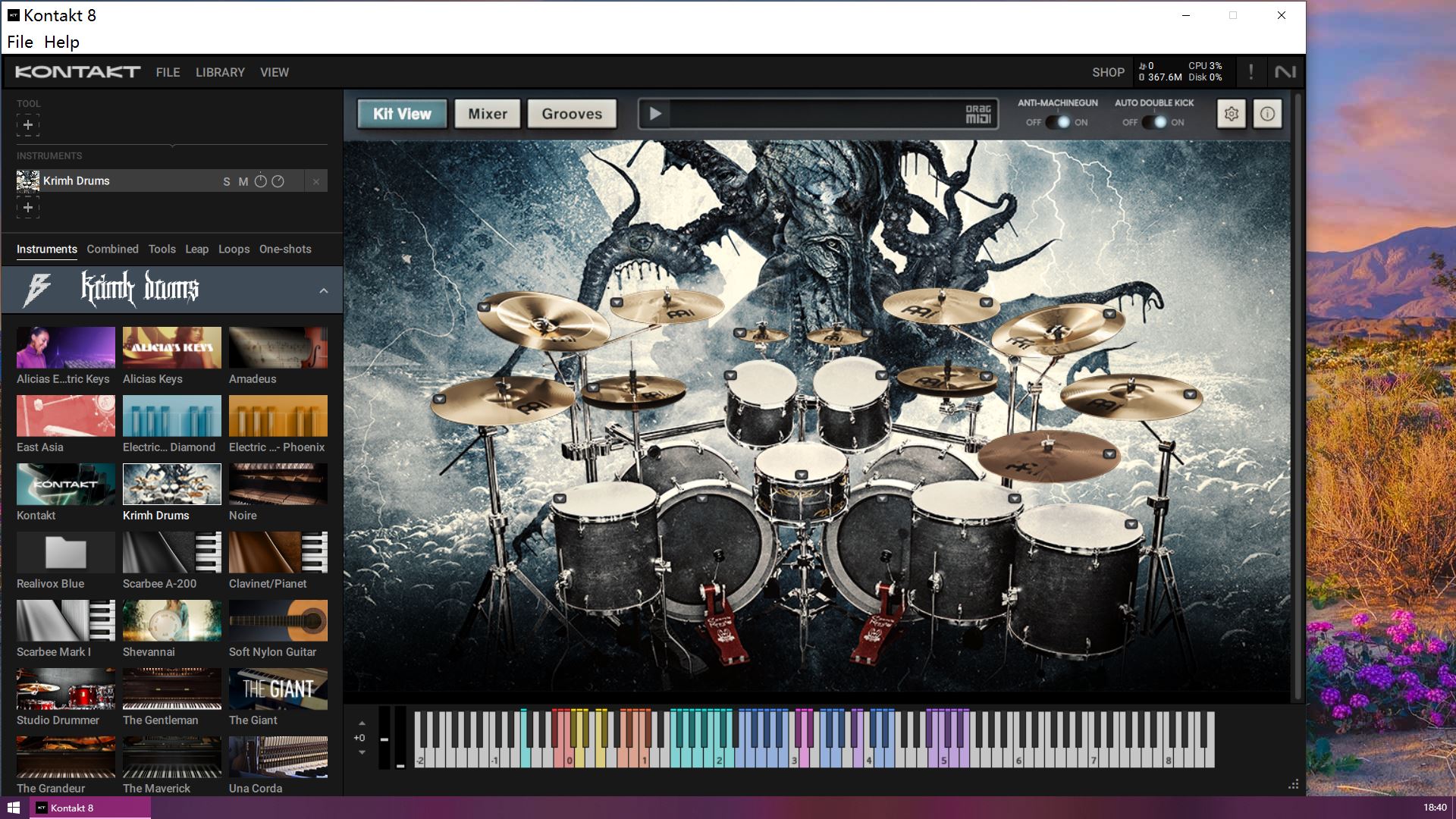1456x819 pixels.
Task: Show the Kit View
Action: [402, 114]
